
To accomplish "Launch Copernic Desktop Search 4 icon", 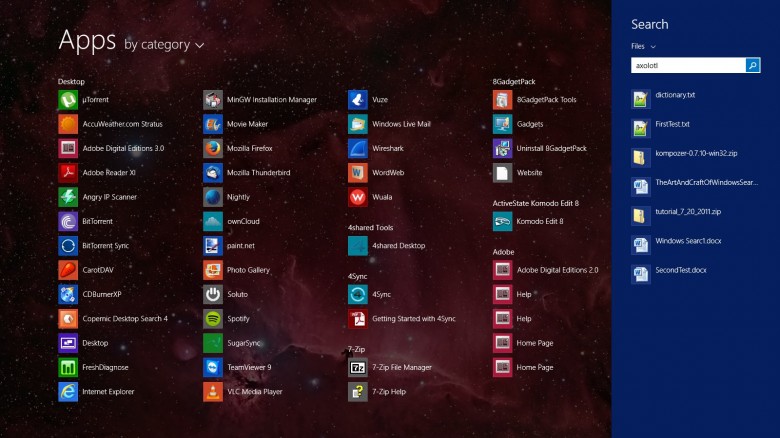I will (x=68, y=319).
